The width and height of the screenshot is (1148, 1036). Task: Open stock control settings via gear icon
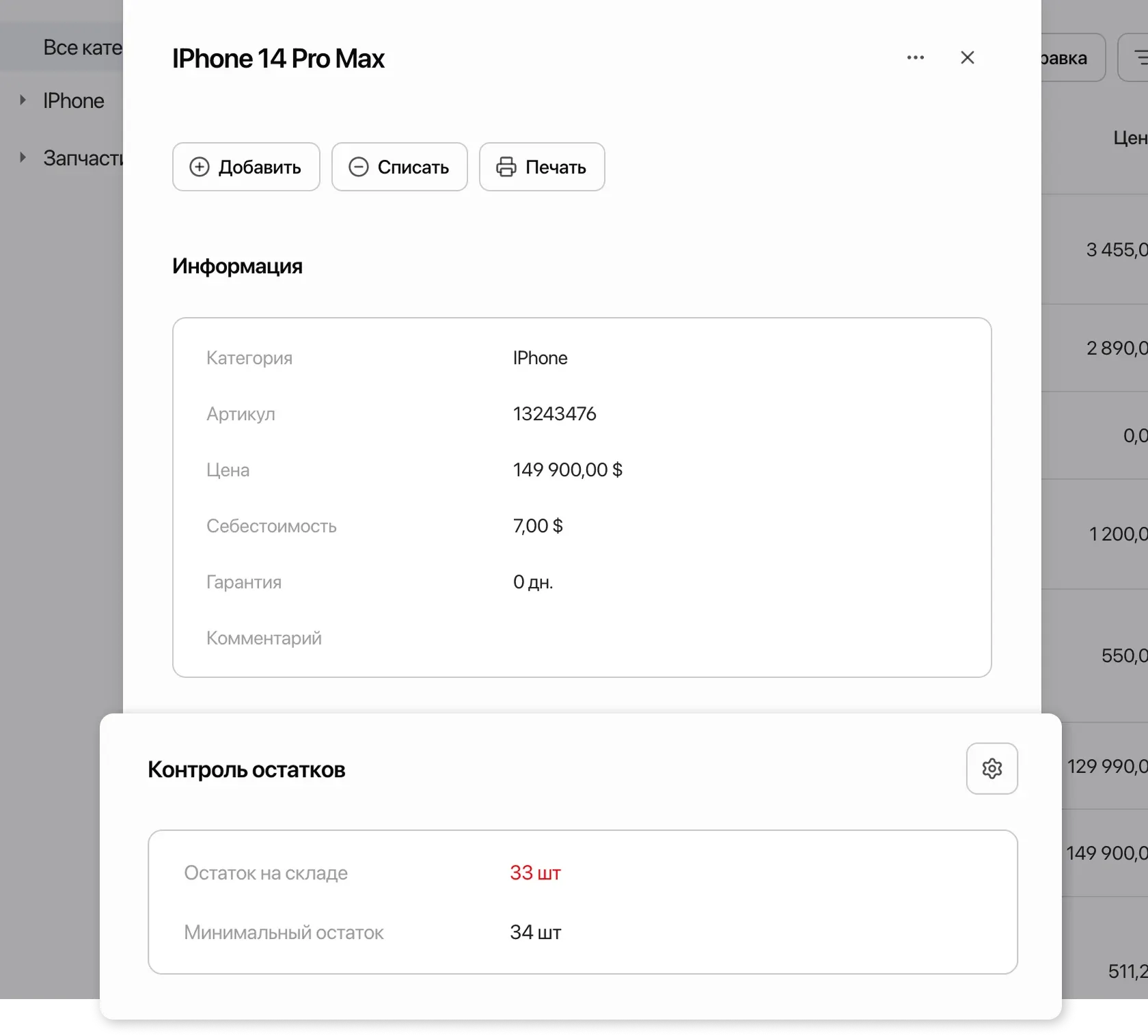(992, 768)
